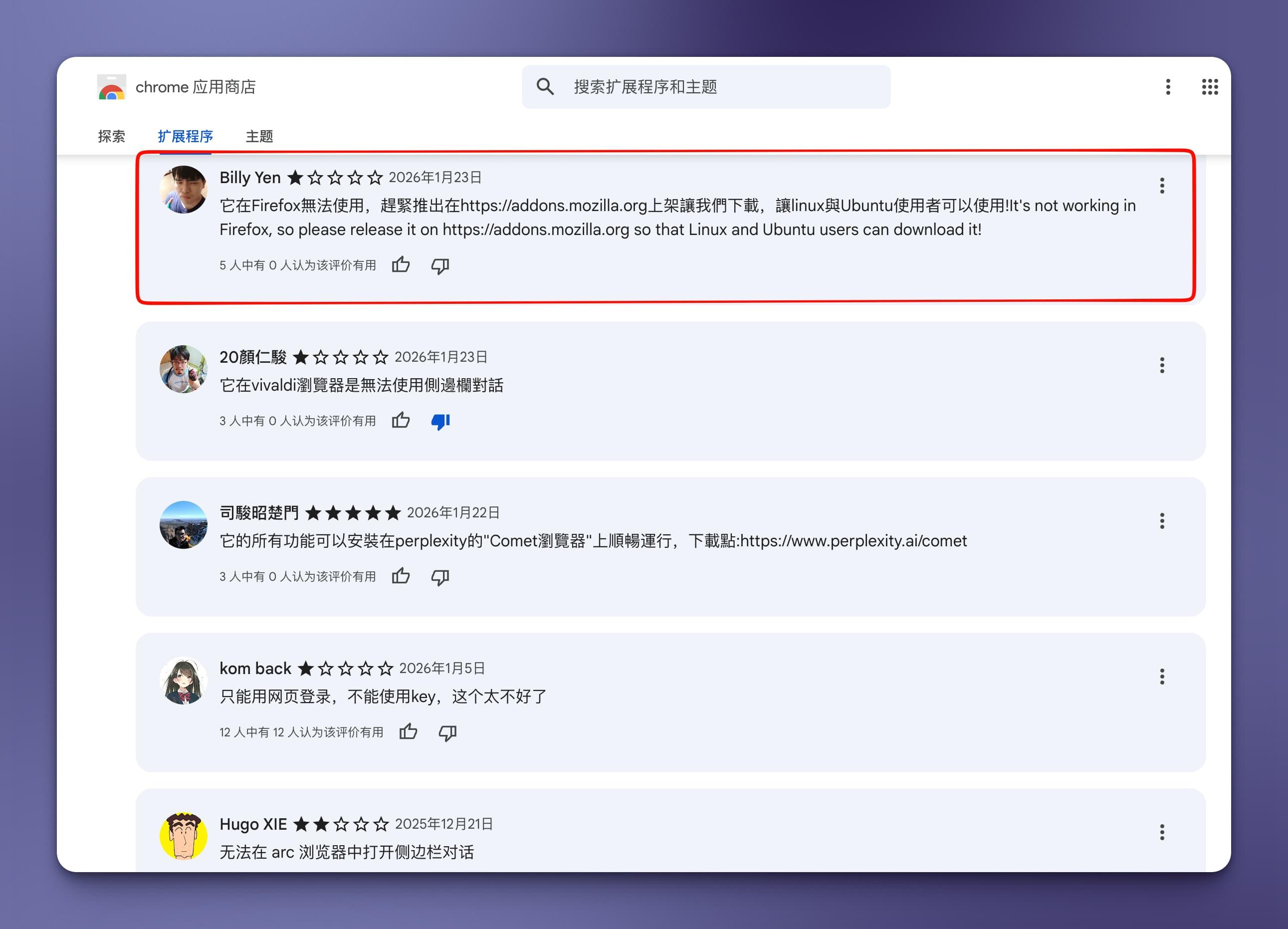Thumbs down kom back's review
The image size is (1288, 929).
click(x=447, y=732)
